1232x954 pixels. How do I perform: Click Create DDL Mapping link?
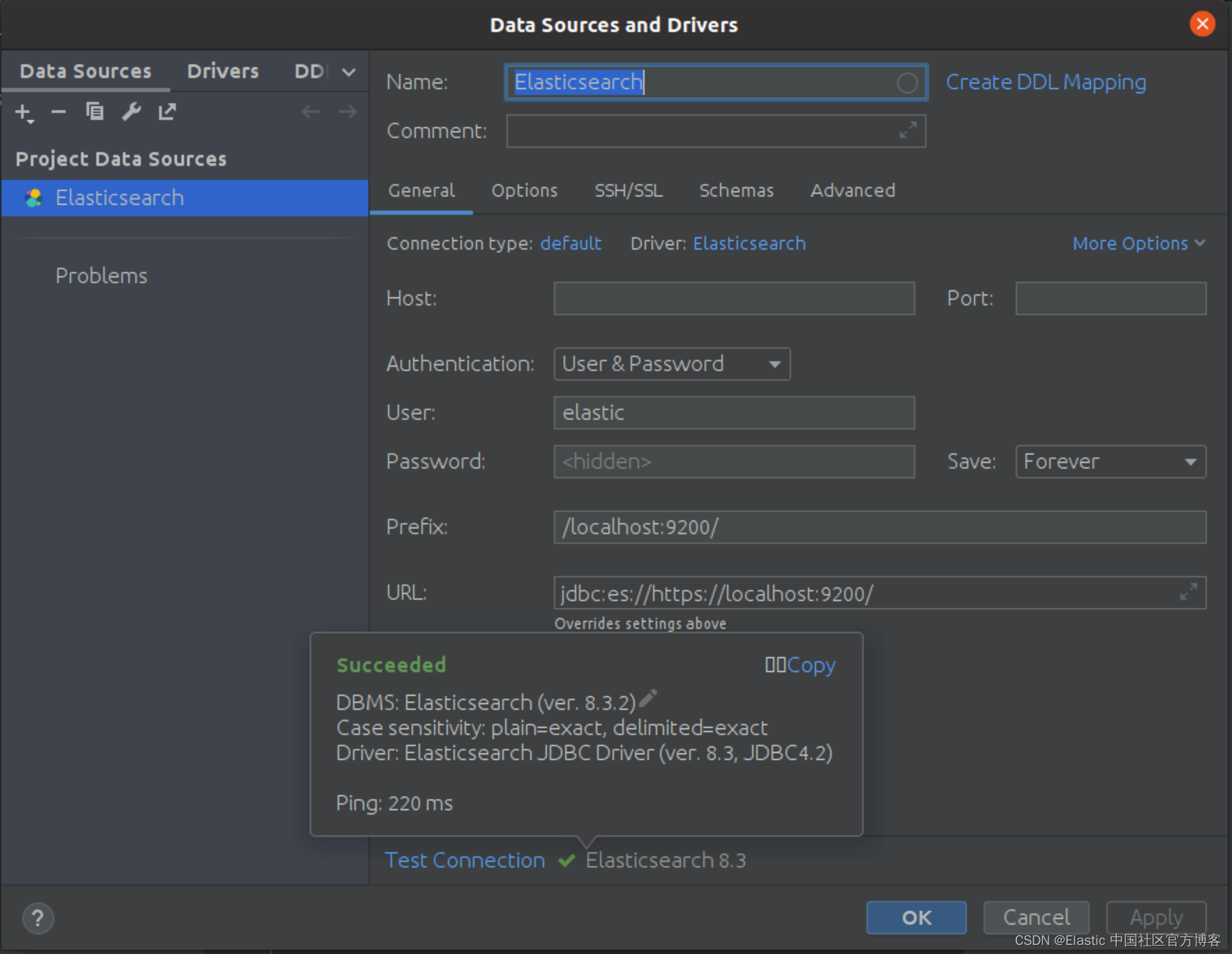pos(1046,82)
